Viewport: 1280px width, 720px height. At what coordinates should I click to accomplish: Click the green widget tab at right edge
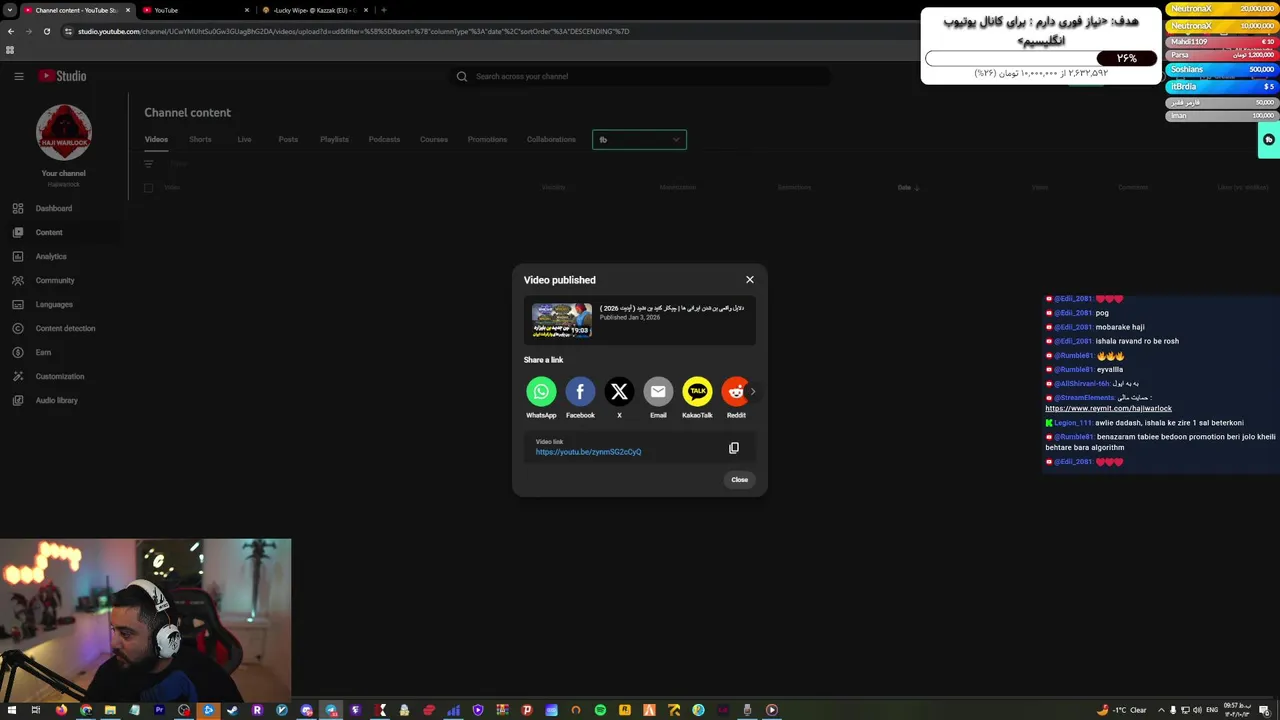point(1269,140)
